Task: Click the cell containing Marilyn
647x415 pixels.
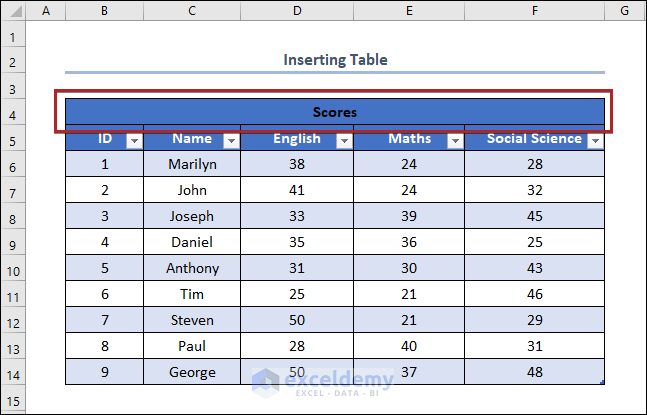Action: 192,164
